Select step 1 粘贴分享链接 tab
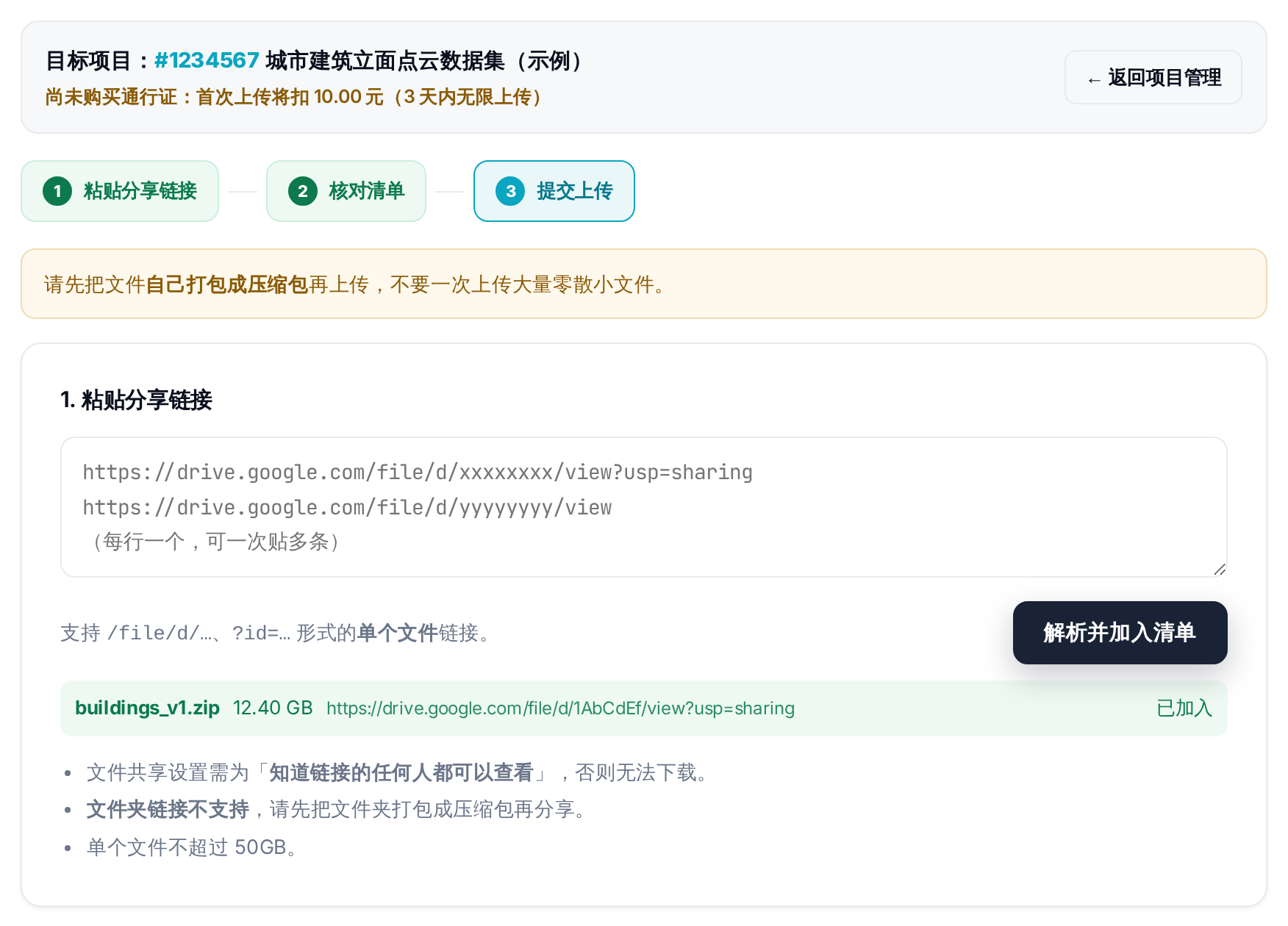 (x=120, y=191)
